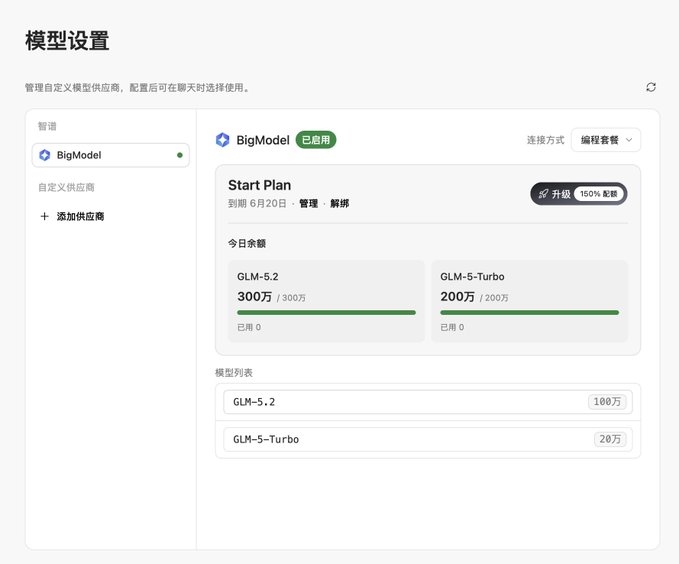Screen dimensions: 679x564
Task: Click the GLM-5.2 balance card
Action: (326, 301)
